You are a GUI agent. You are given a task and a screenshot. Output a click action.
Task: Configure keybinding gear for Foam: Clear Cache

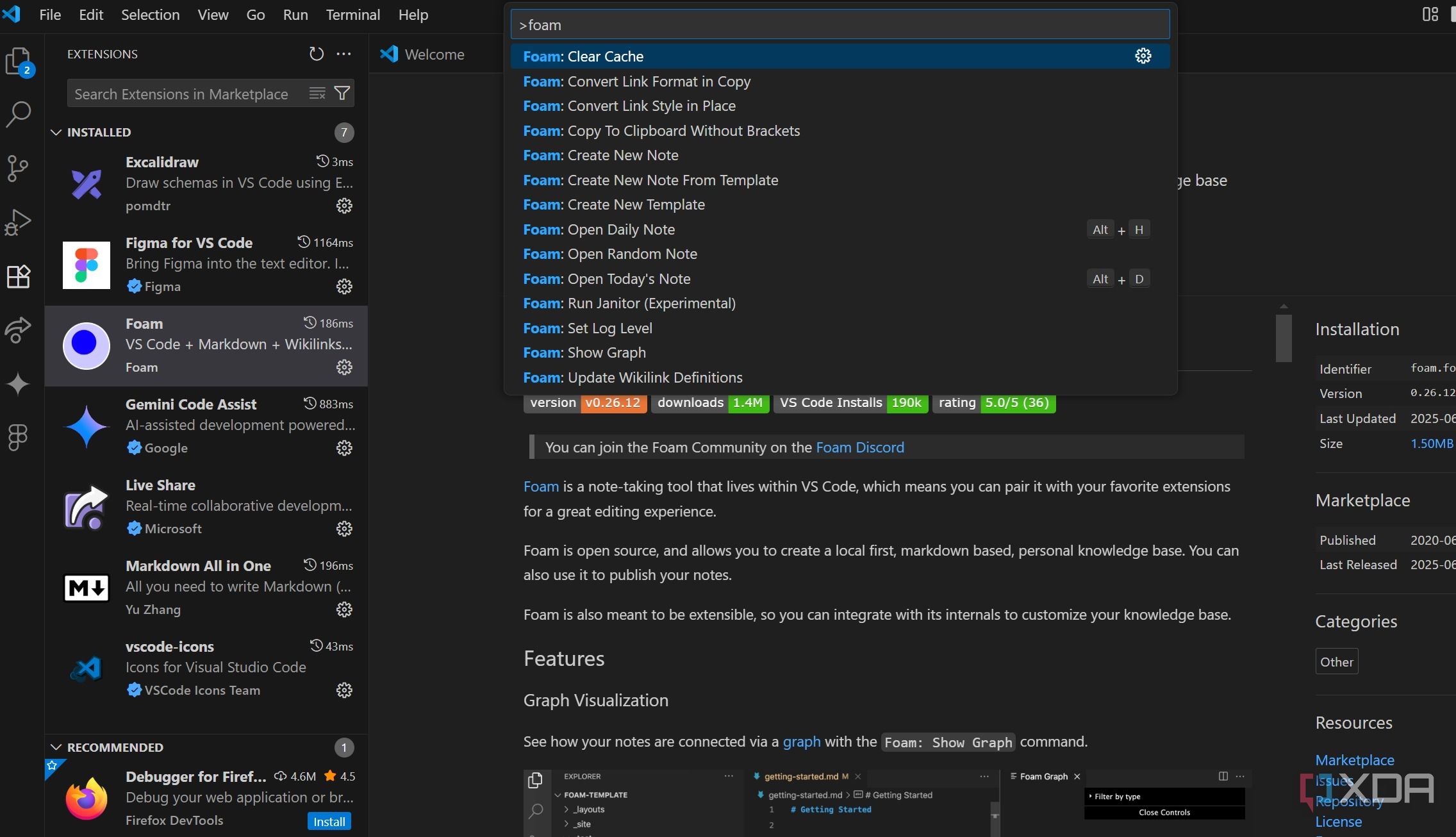(1143, 56)
